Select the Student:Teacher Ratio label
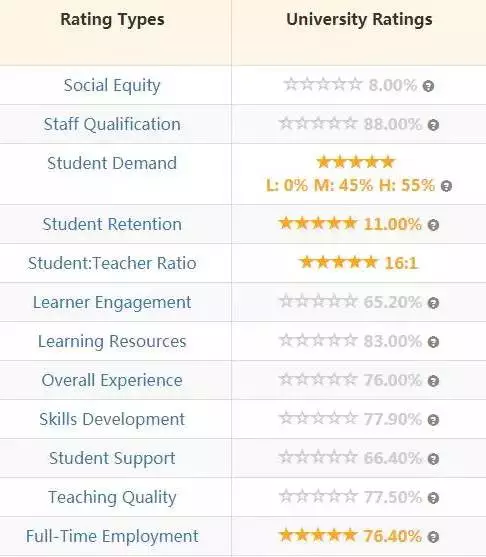486x557 pixels. [112, 263]
